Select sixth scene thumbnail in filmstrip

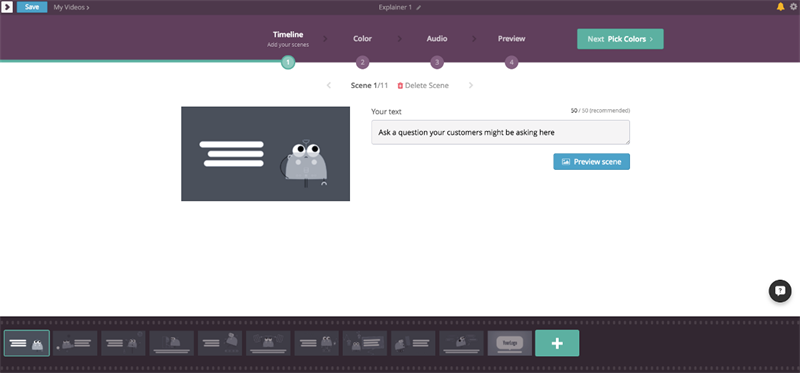point(268,343)
